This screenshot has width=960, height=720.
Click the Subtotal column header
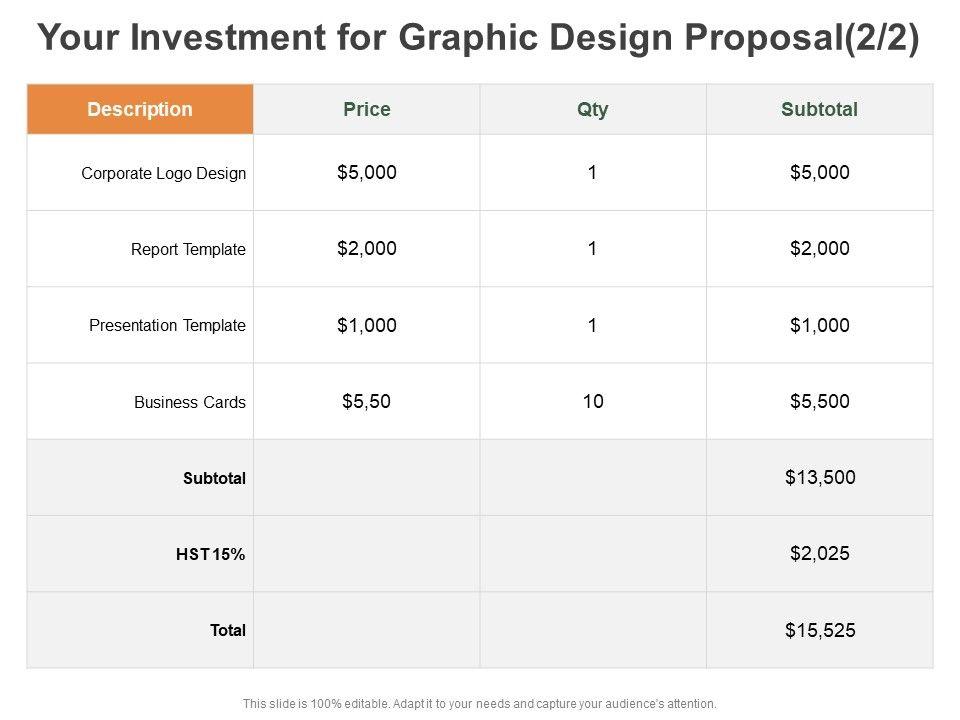pyautogui.click(x=819, y=110)
